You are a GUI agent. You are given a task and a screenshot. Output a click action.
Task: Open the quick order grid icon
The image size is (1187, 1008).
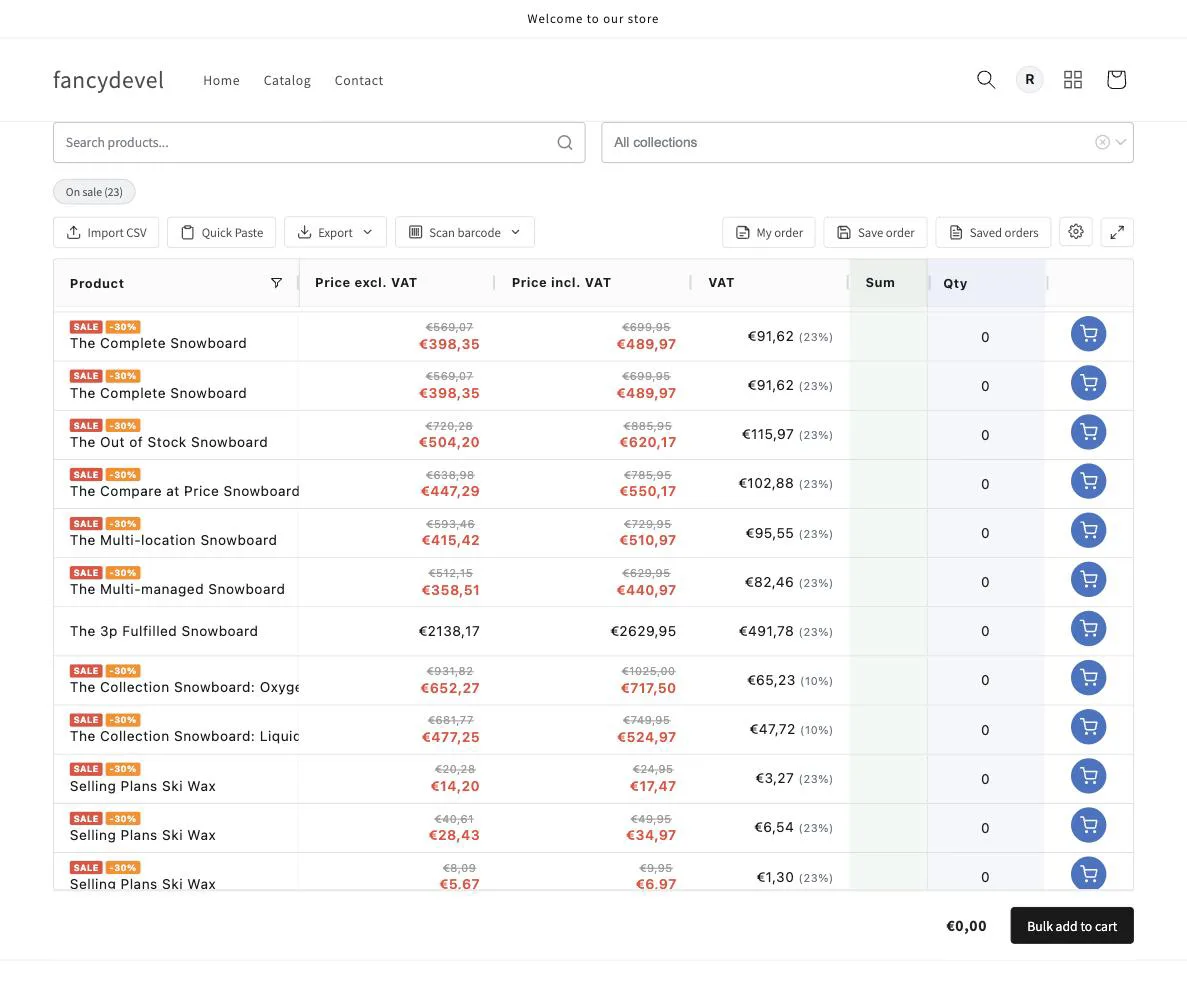pyautogui.click(x=1072, y=79)
